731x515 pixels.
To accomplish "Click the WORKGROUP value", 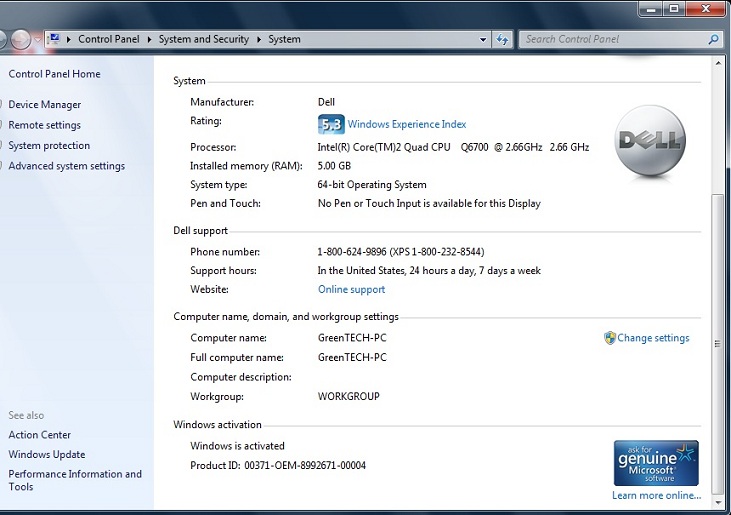I will [x=349, y=396].
